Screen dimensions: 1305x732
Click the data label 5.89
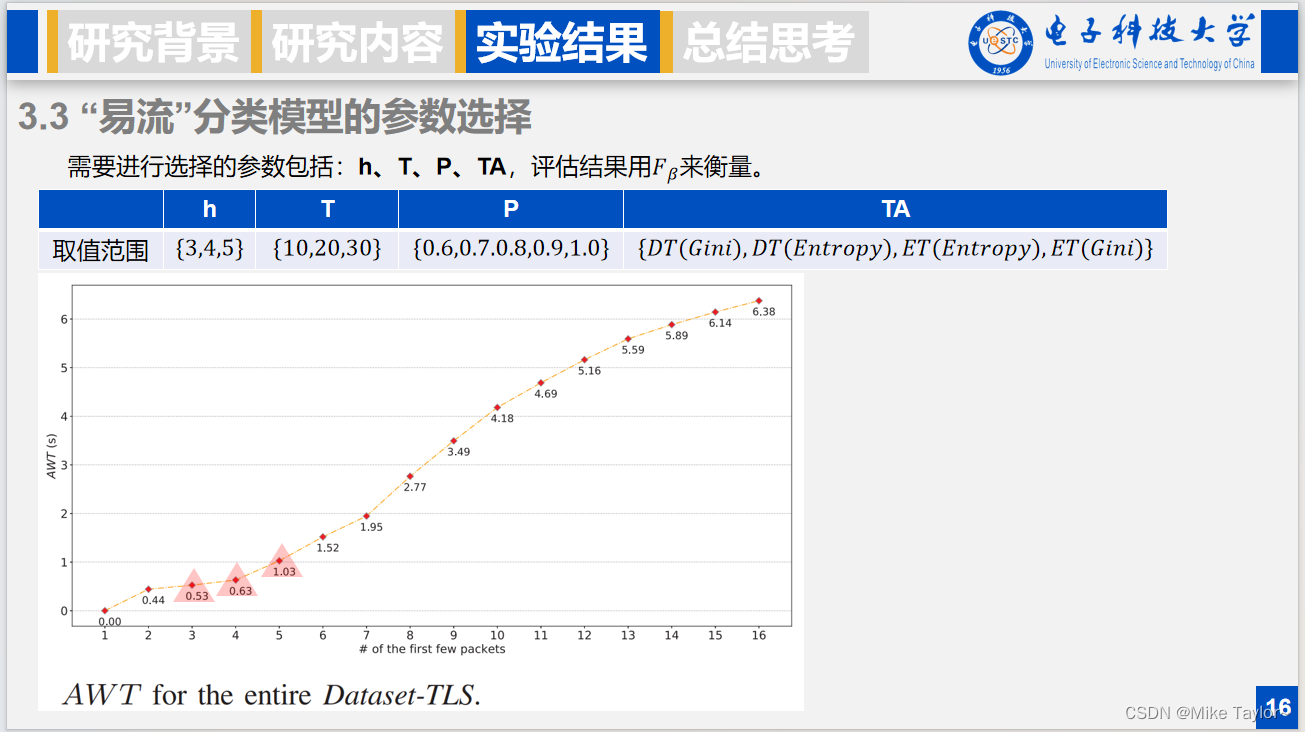676,336
